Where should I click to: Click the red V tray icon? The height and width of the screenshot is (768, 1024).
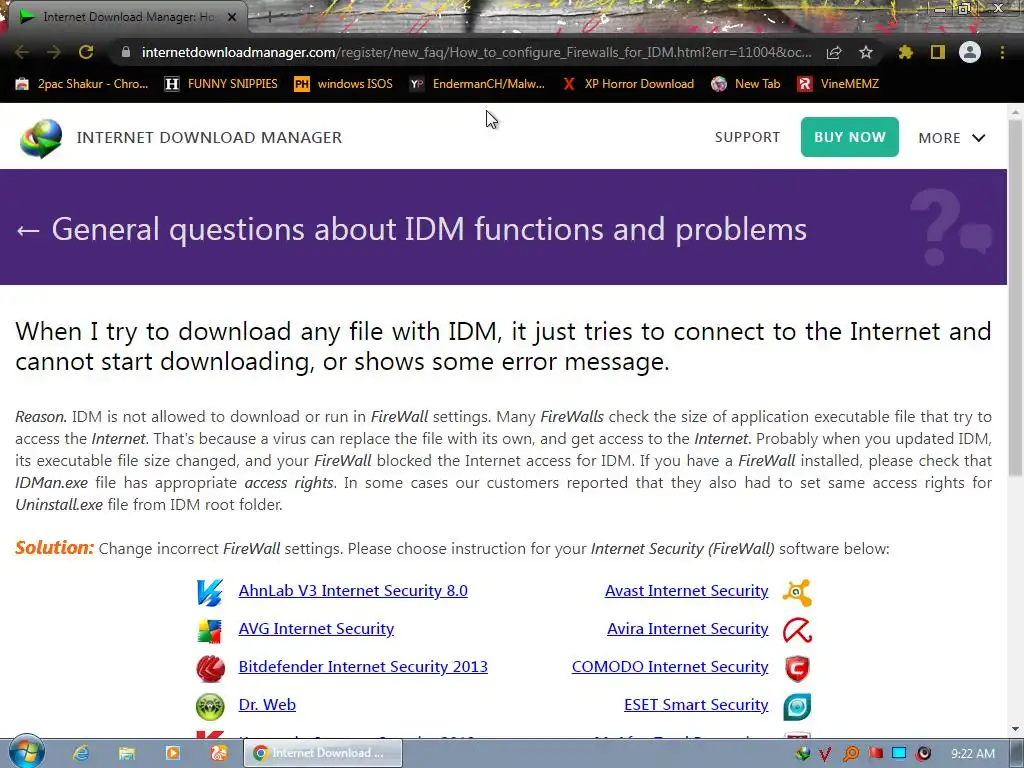pos(825,754)
